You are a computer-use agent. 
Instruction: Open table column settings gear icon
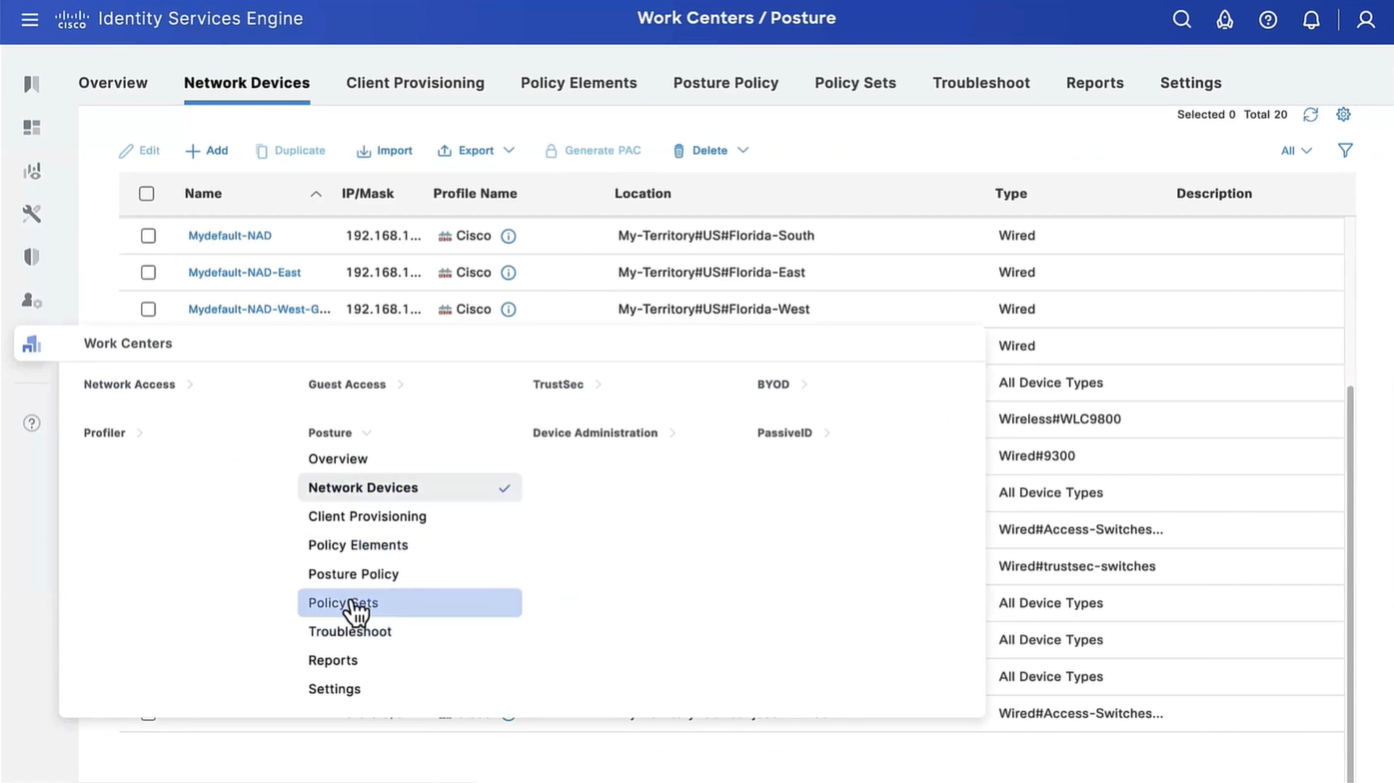(1343, 115)
